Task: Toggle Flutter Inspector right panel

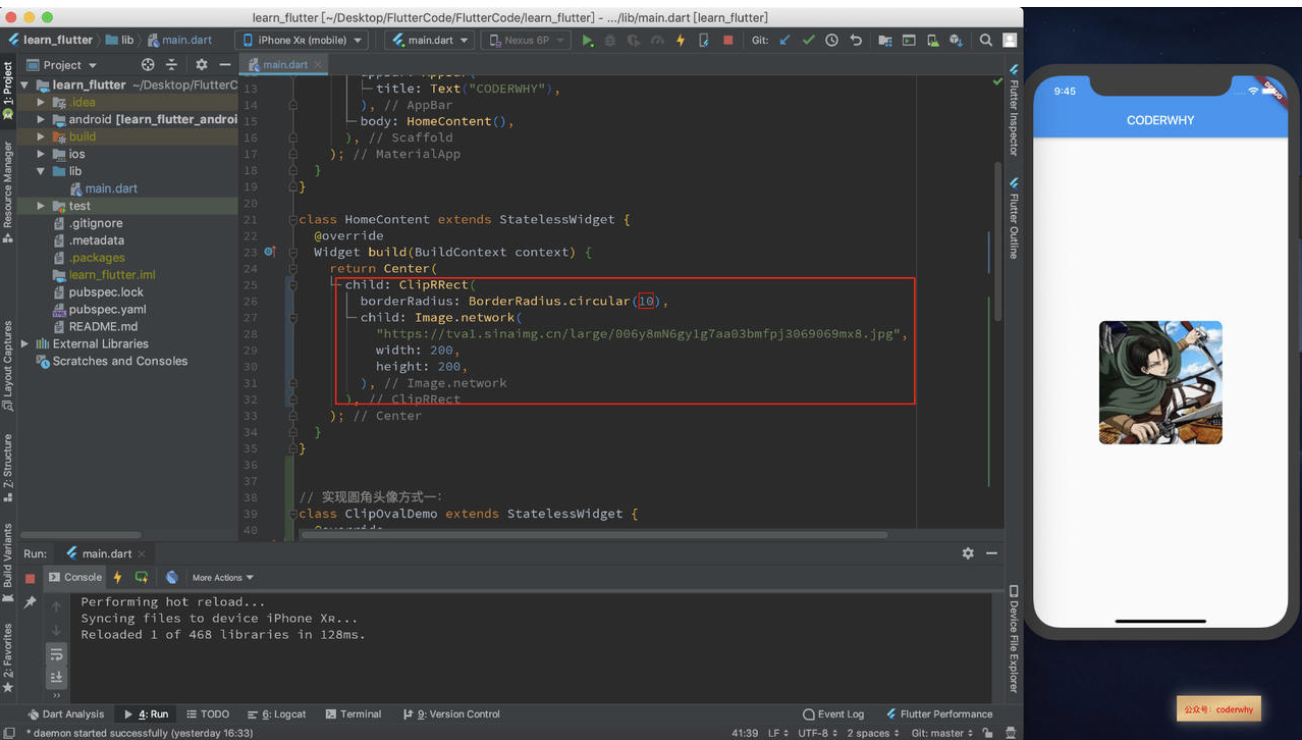Action: pyautogui.click(x=1013, y=111)
